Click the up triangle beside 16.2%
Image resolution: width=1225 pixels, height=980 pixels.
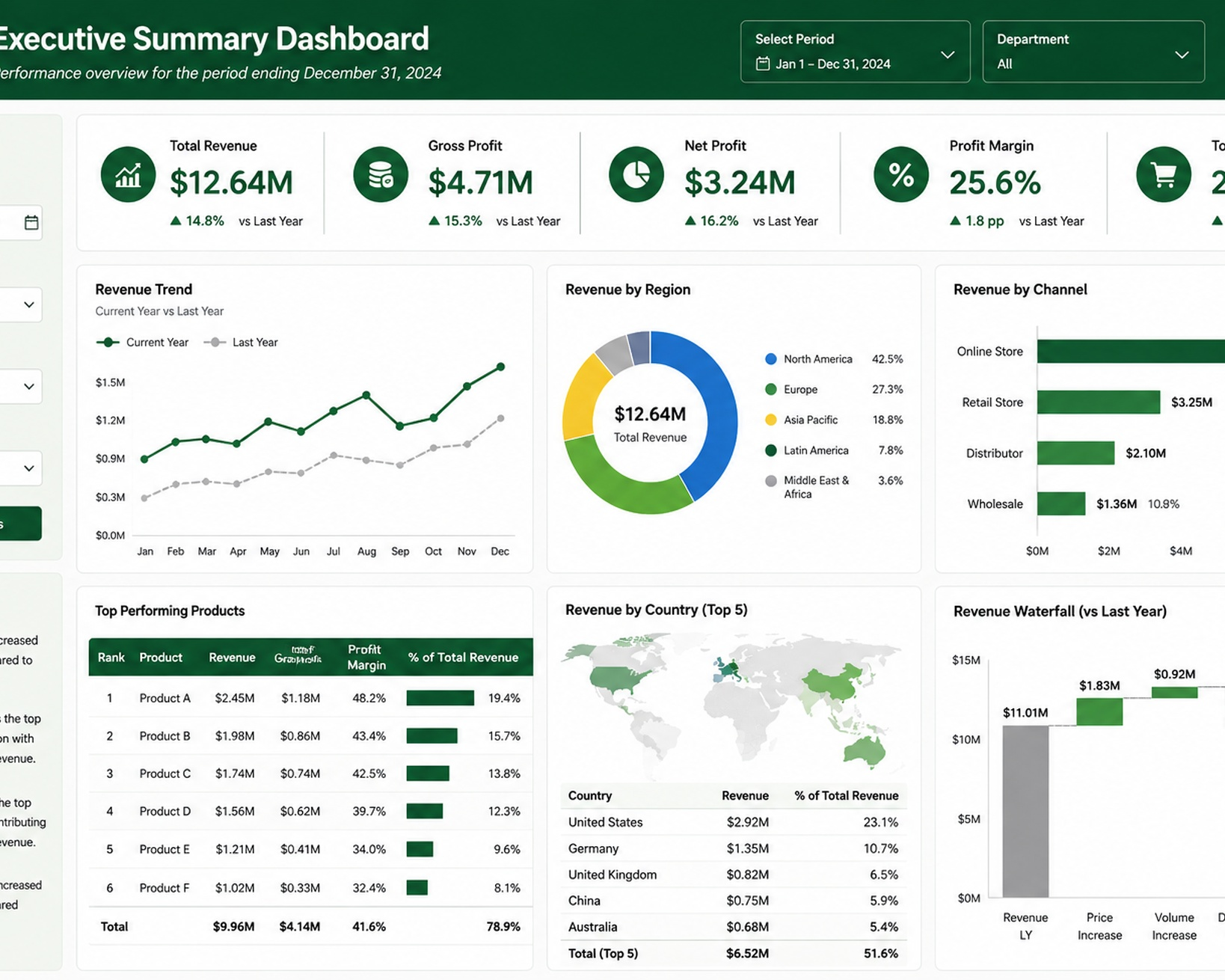(690, 221)
